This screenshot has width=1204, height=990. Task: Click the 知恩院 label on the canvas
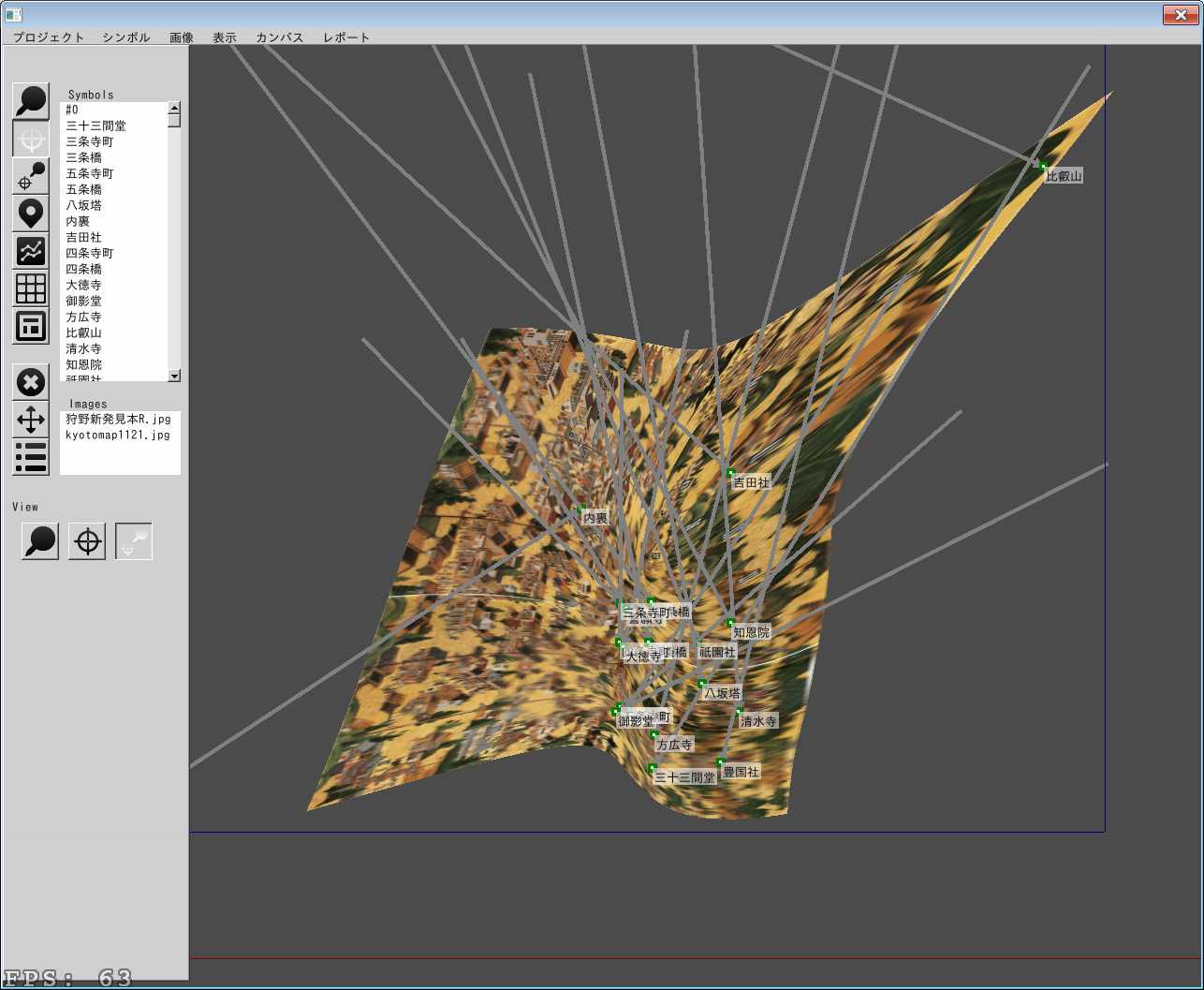tap(751, 633)
